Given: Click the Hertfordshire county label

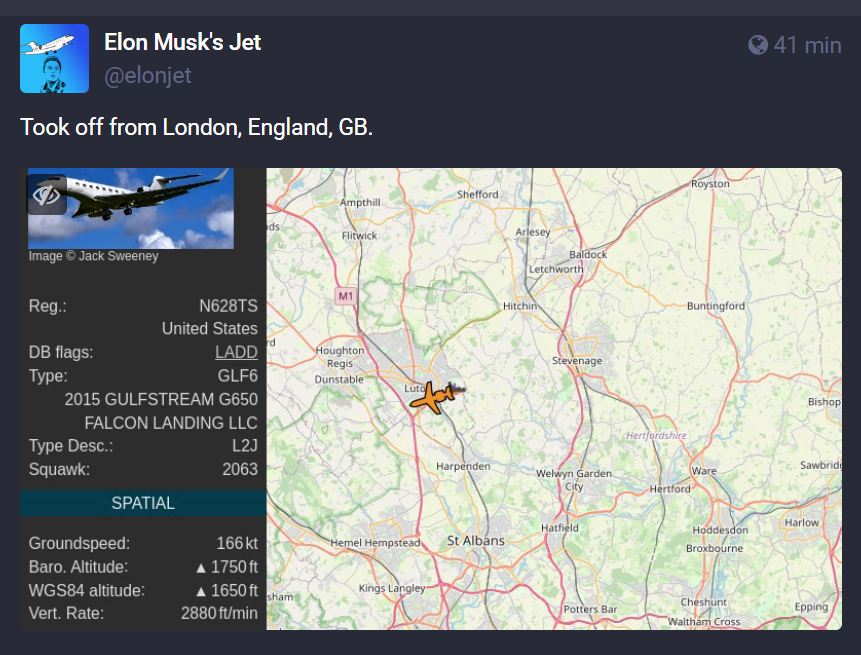Looking at the screenshot, I should [656, 435].
